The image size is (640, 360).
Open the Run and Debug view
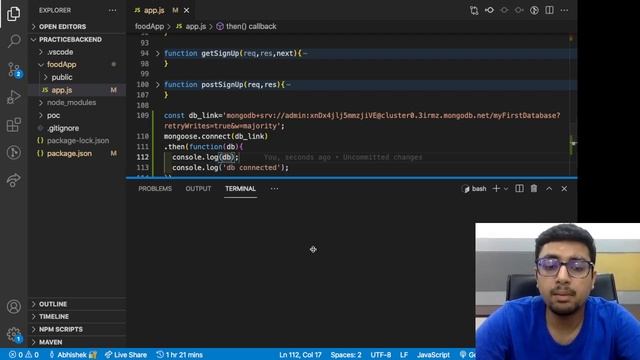[x=13, y=97]
